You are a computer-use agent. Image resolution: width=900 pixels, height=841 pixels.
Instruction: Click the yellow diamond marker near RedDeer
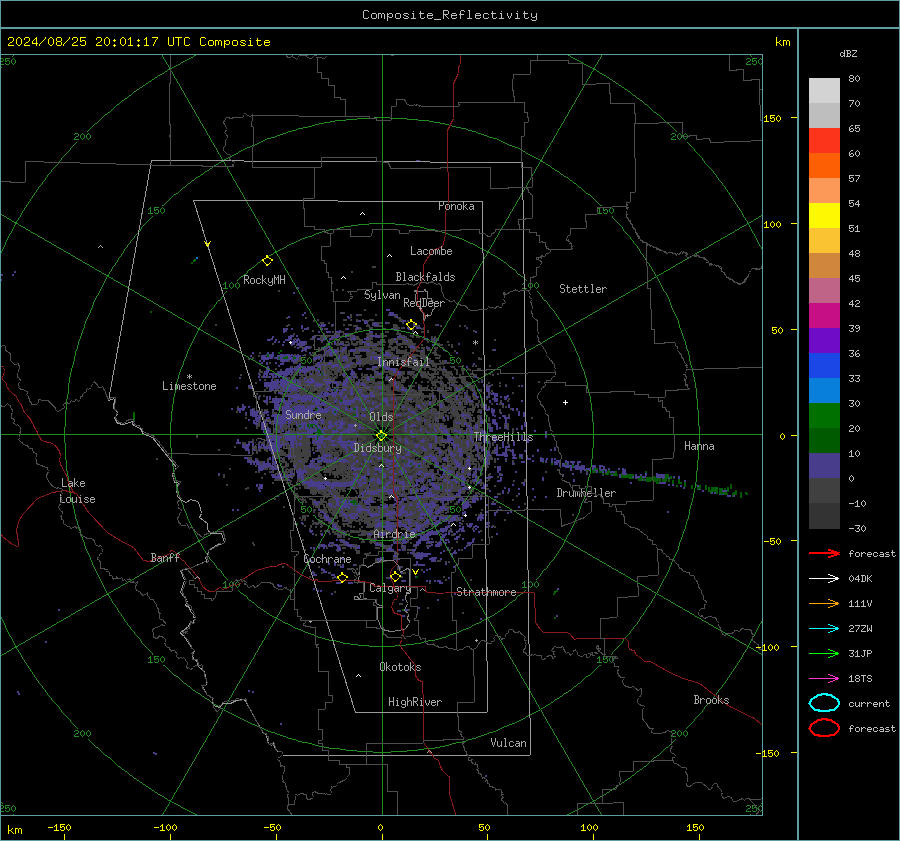(411, 325)
